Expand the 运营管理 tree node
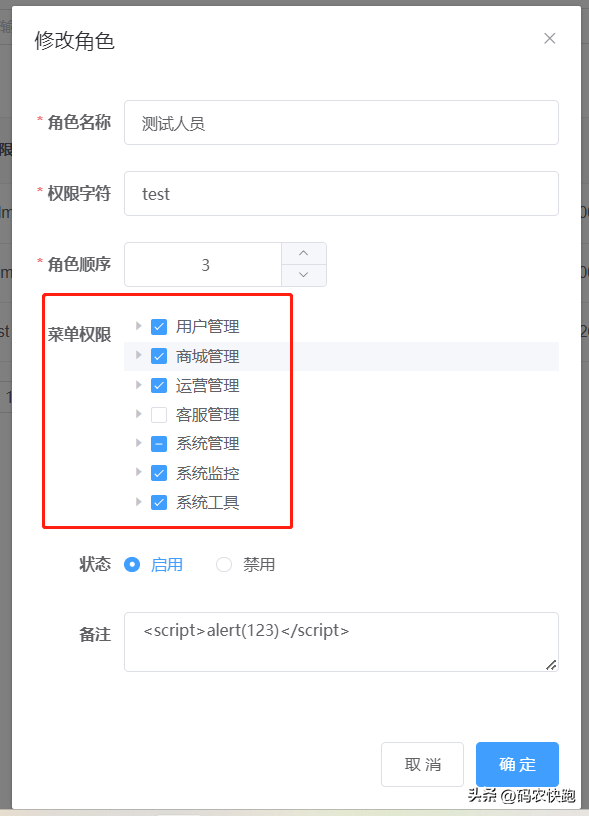The height and width of the screenshot is (816, 589). point(138,385)
